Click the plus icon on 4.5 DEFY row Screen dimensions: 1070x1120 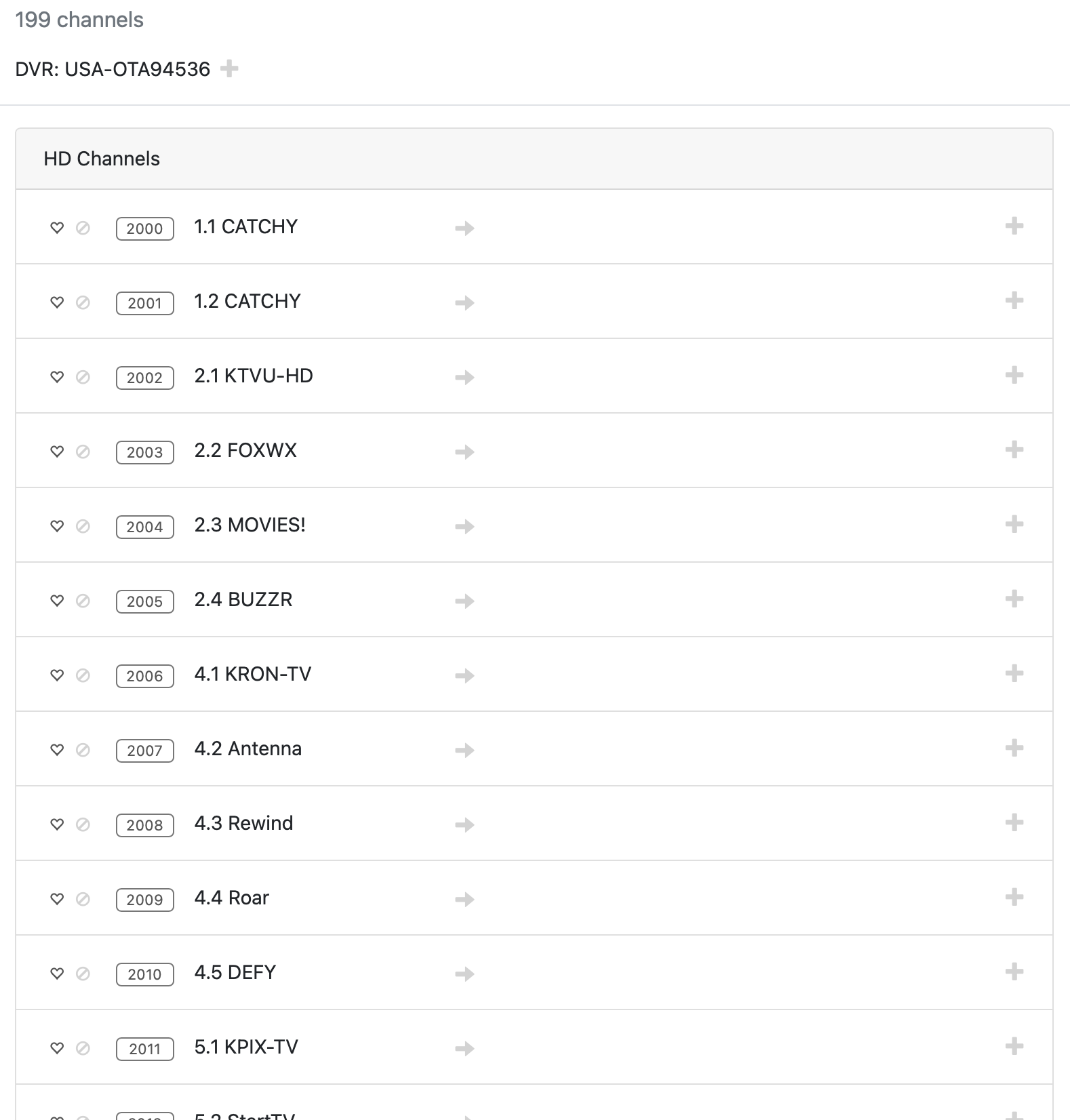[1014, 972]
